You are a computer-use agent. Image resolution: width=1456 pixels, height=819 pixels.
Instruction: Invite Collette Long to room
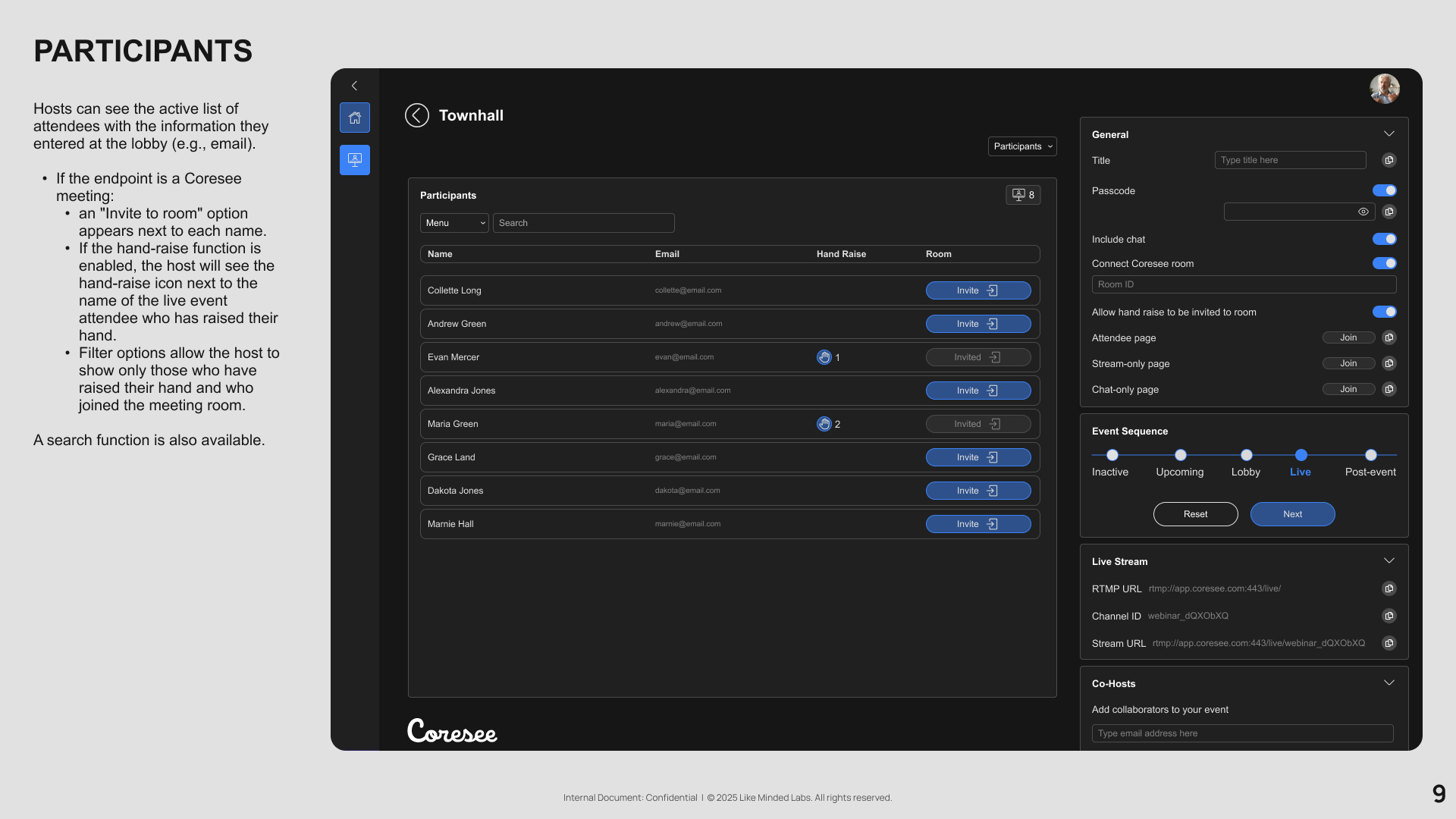[977, 290]
